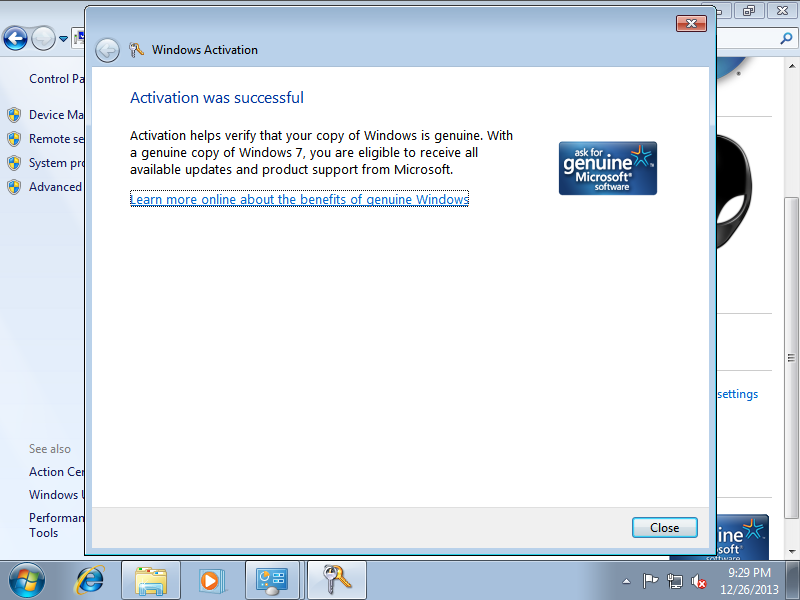Image resolution: width=800 pixels, height=600 pixels.
Task: Open the genuine Windows benefits link
Action: tap(299, 199)
